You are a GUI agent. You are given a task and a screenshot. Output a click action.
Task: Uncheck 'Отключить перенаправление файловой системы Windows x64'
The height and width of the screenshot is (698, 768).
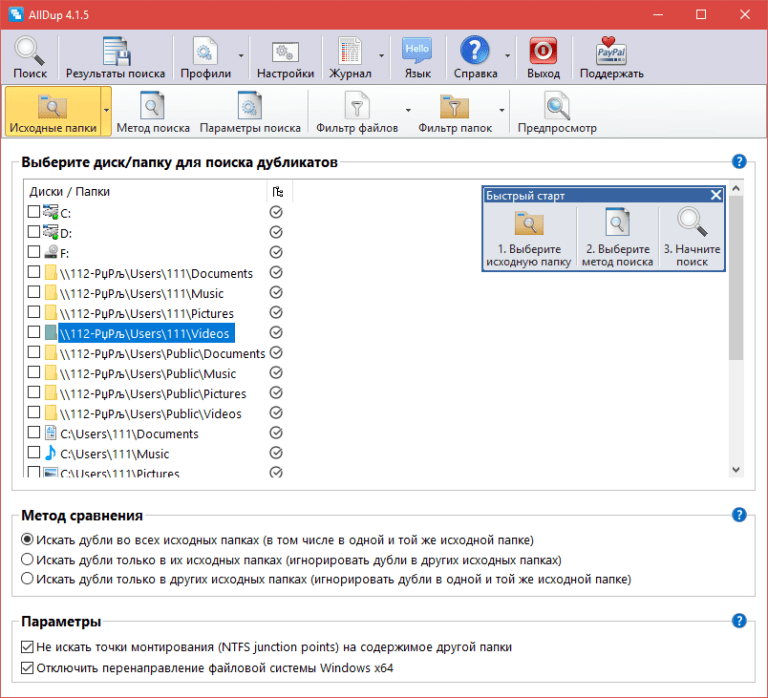(x=28, y=668)
